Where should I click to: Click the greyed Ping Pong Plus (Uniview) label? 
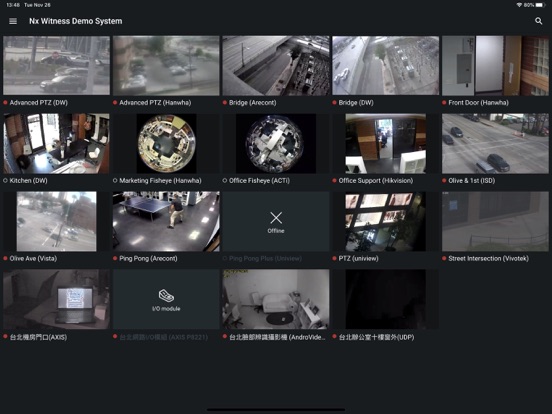(x=265, y=258)
